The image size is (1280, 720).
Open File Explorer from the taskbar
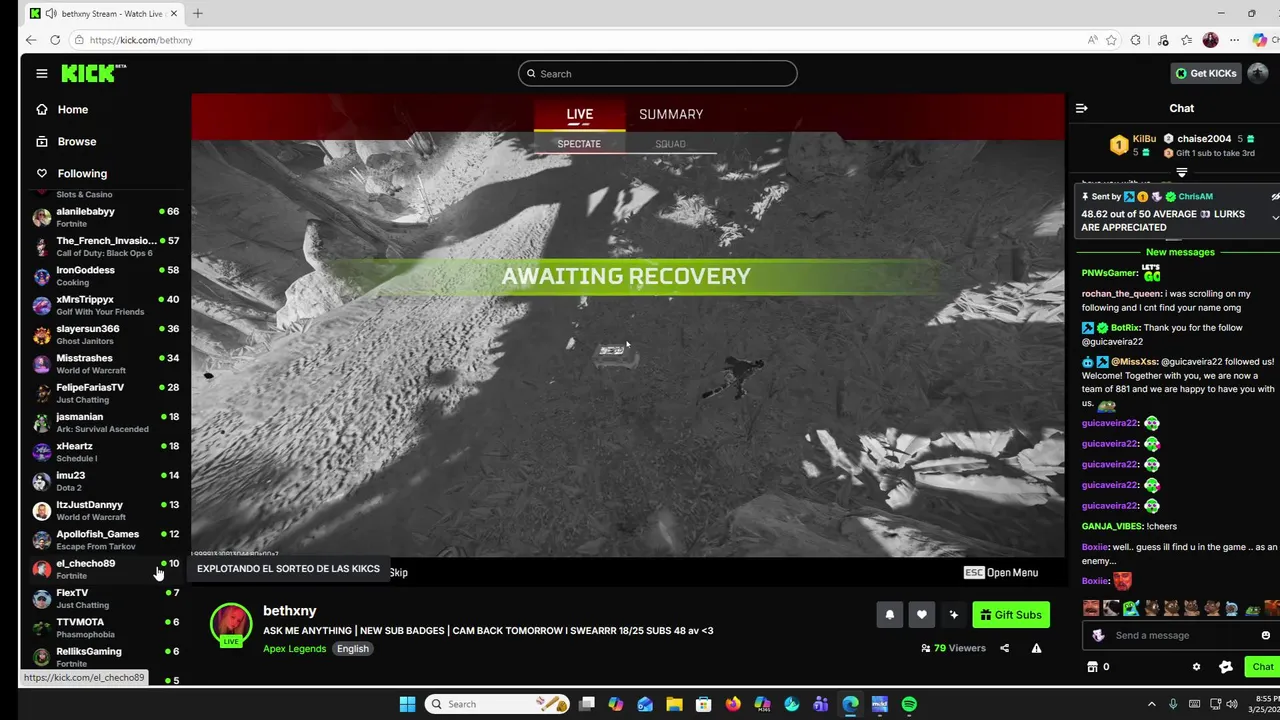(674, 704)
